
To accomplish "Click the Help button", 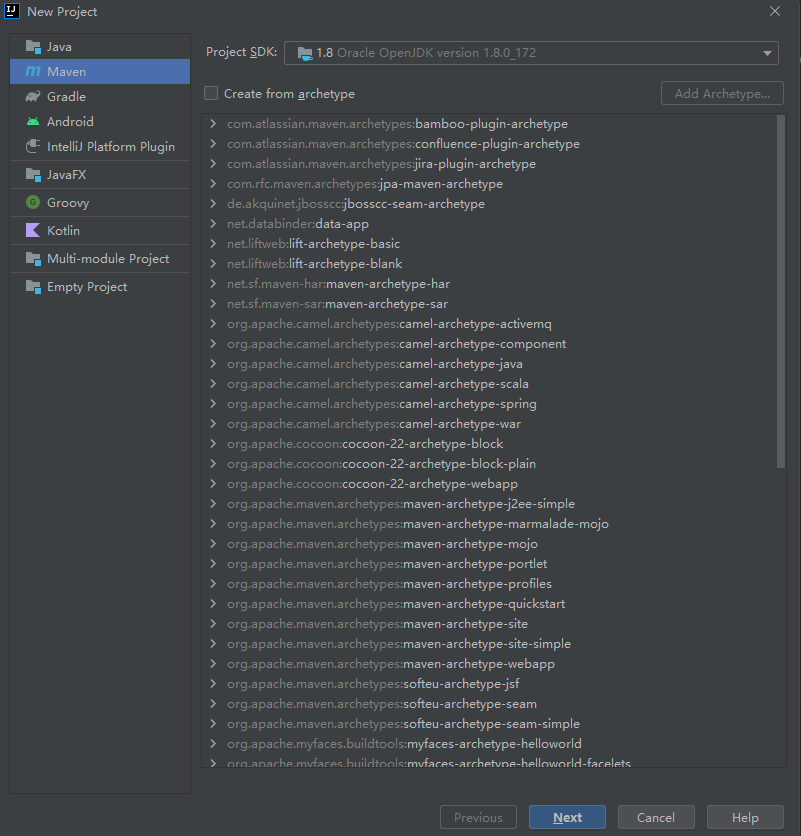I will click(x=745, y=817).
